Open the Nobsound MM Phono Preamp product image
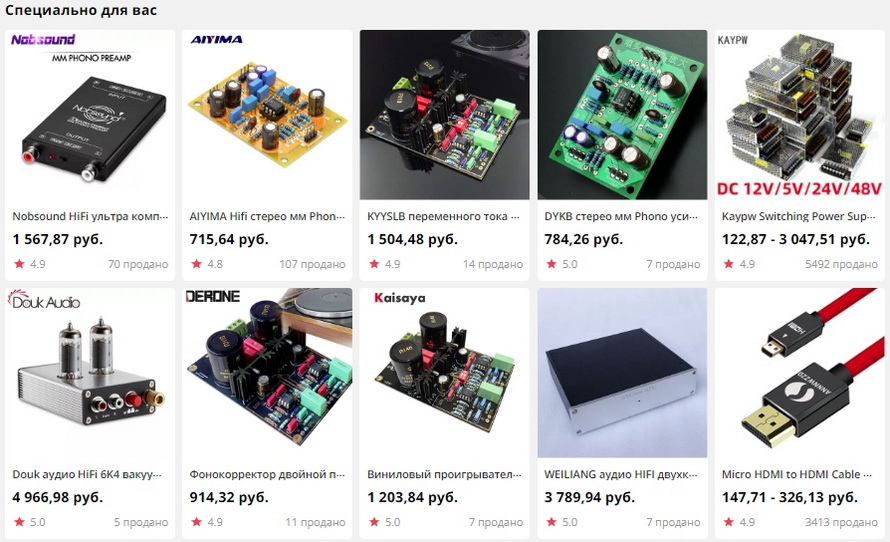The height and width of the screenshot is (542, 890). (90, 115)
